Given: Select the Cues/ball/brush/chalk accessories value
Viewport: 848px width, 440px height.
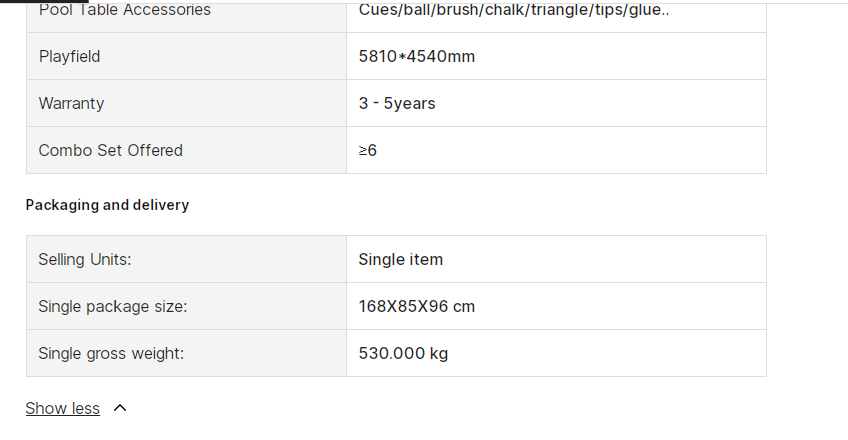Looking at the screenshot, I should pyautogui.click(x=514, y=10).
